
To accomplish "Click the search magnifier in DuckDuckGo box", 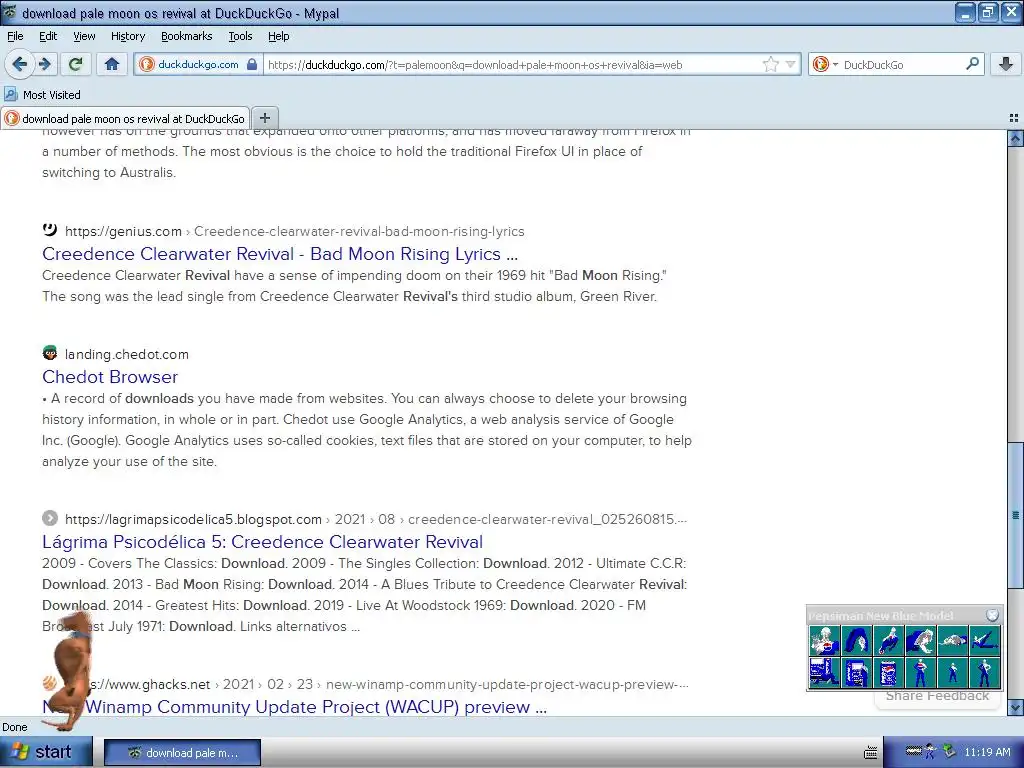I will click(972, 64).
